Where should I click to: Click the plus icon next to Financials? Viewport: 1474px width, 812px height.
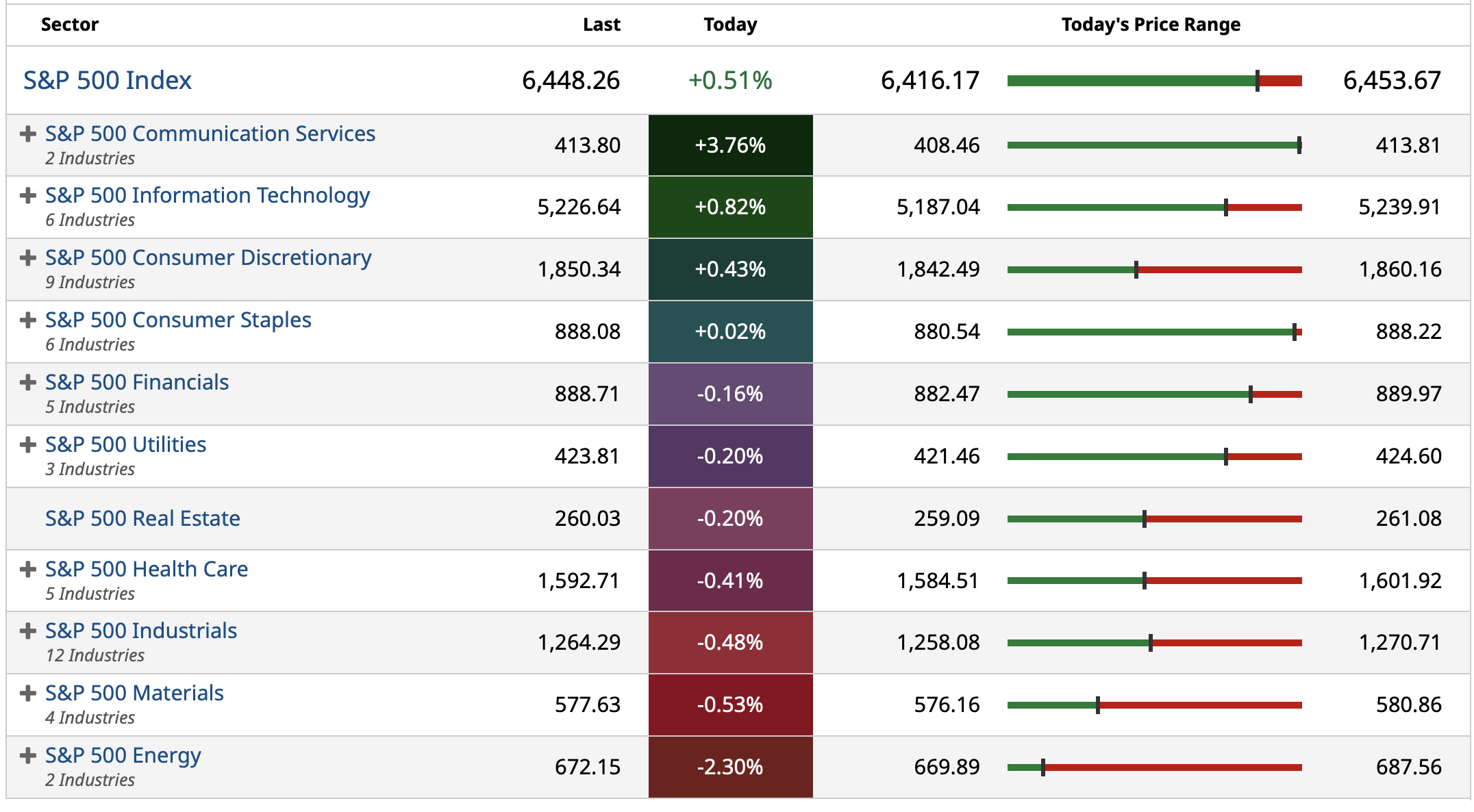click(x=28, y=383)
